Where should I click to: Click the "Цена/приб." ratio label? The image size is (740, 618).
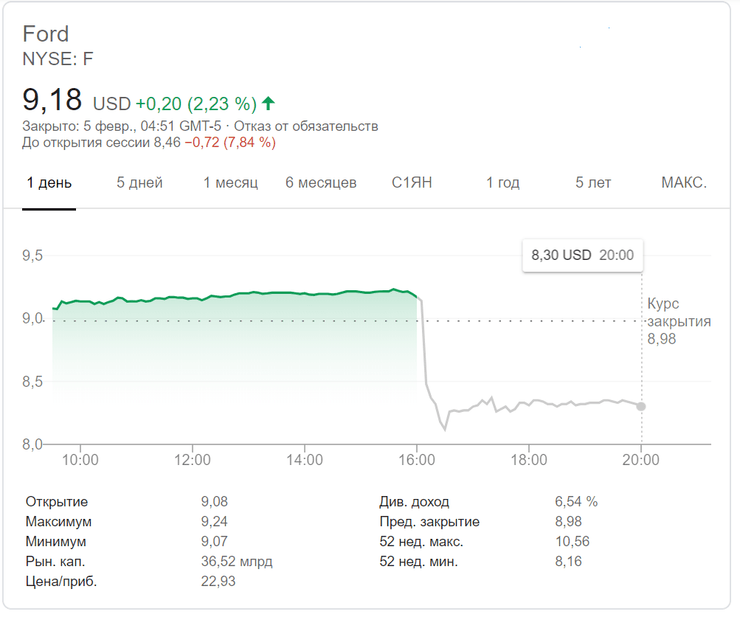59,581
